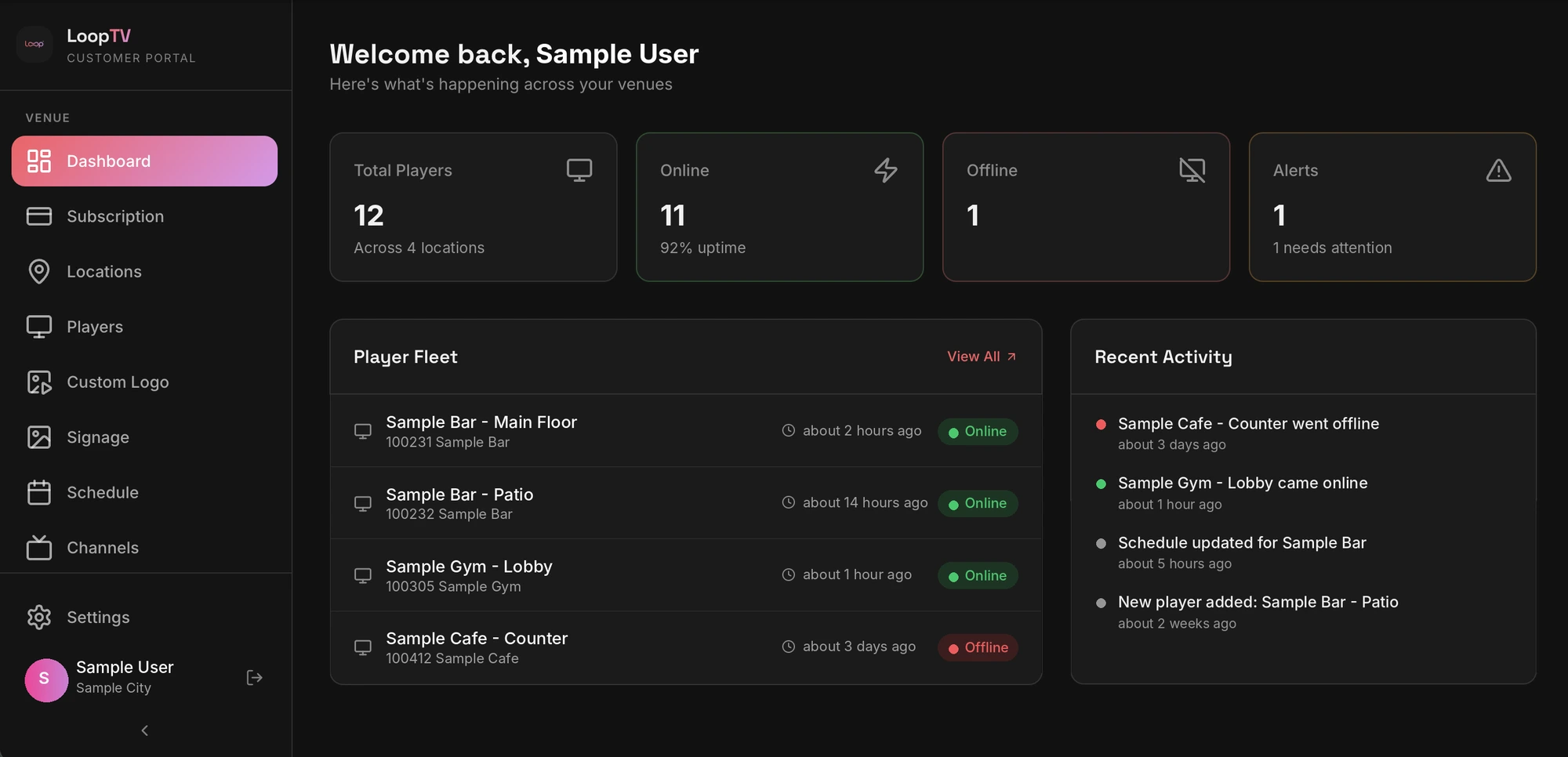Click the Offline badge for Sample Cafe - Counter
Image resolution: width=1568 pixels, height=757 pixels.
coord(978,647)
